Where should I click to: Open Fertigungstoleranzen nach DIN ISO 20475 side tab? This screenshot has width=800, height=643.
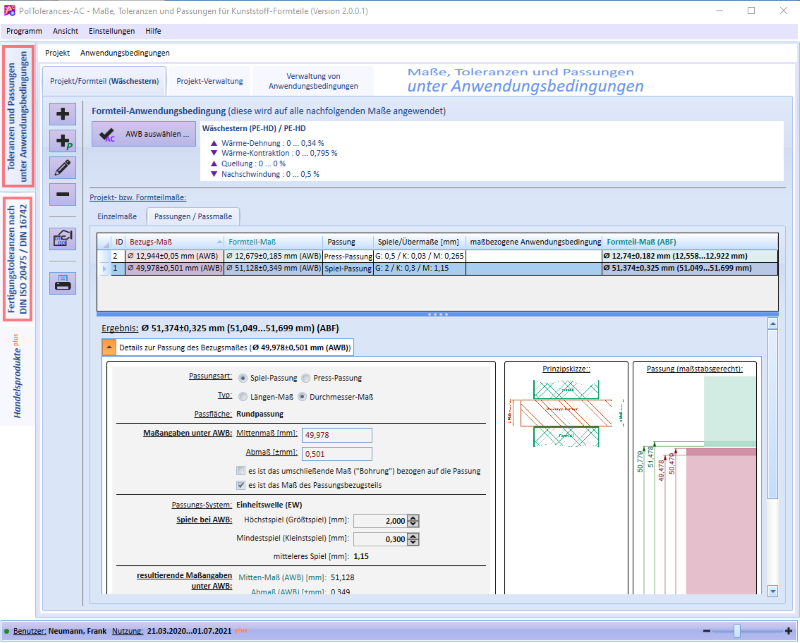18,259
